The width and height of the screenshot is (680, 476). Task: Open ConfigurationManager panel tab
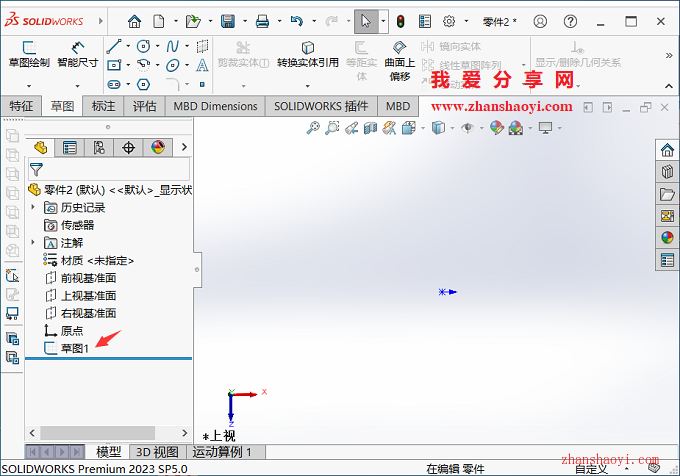coord(99,148)
